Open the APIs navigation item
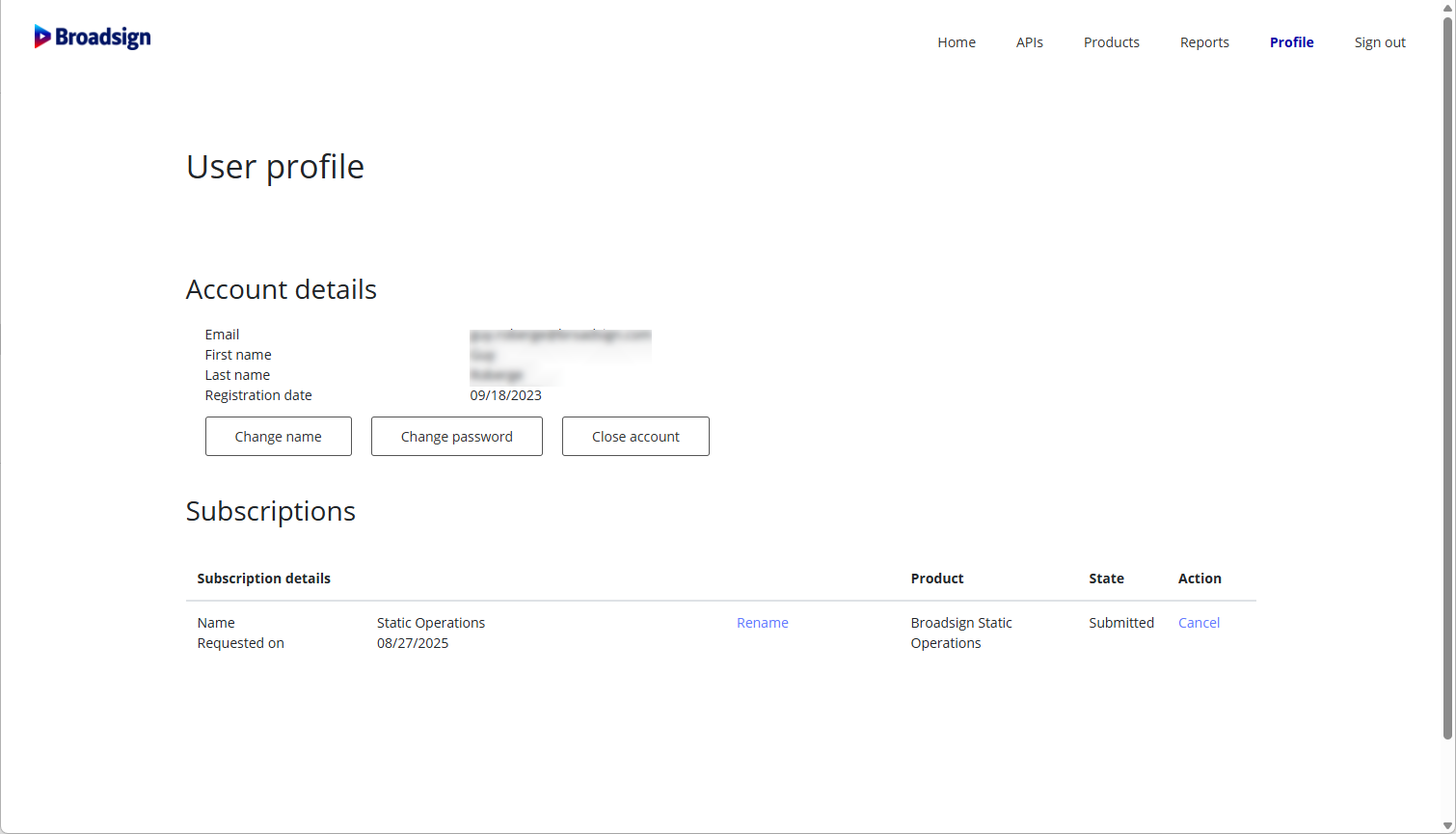Viewport: 1456px width, 834px height. coord(1029,42)
